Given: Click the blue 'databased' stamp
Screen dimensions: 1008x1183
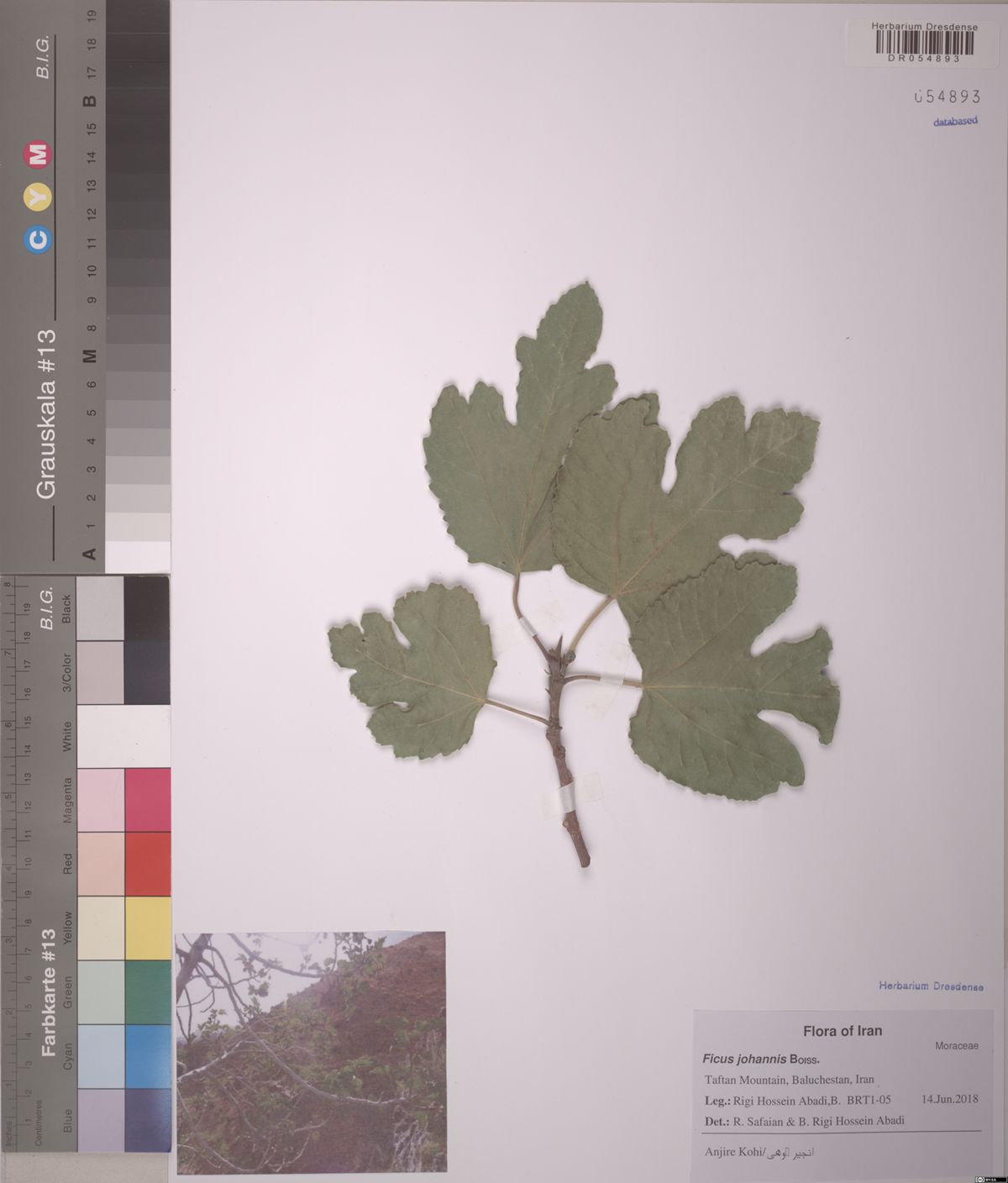Looking at the screenshot, I should coord(955,121).
